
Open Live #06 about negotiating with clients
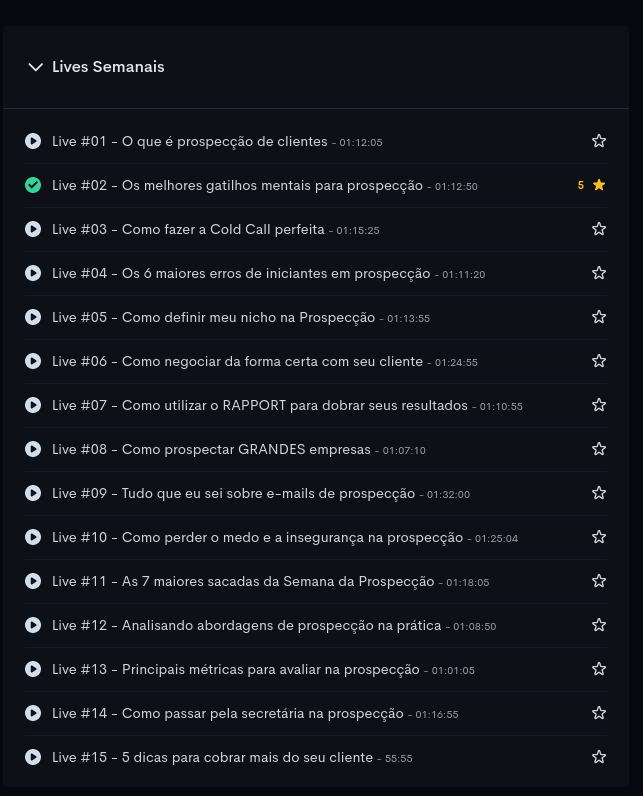click(237, 361)
